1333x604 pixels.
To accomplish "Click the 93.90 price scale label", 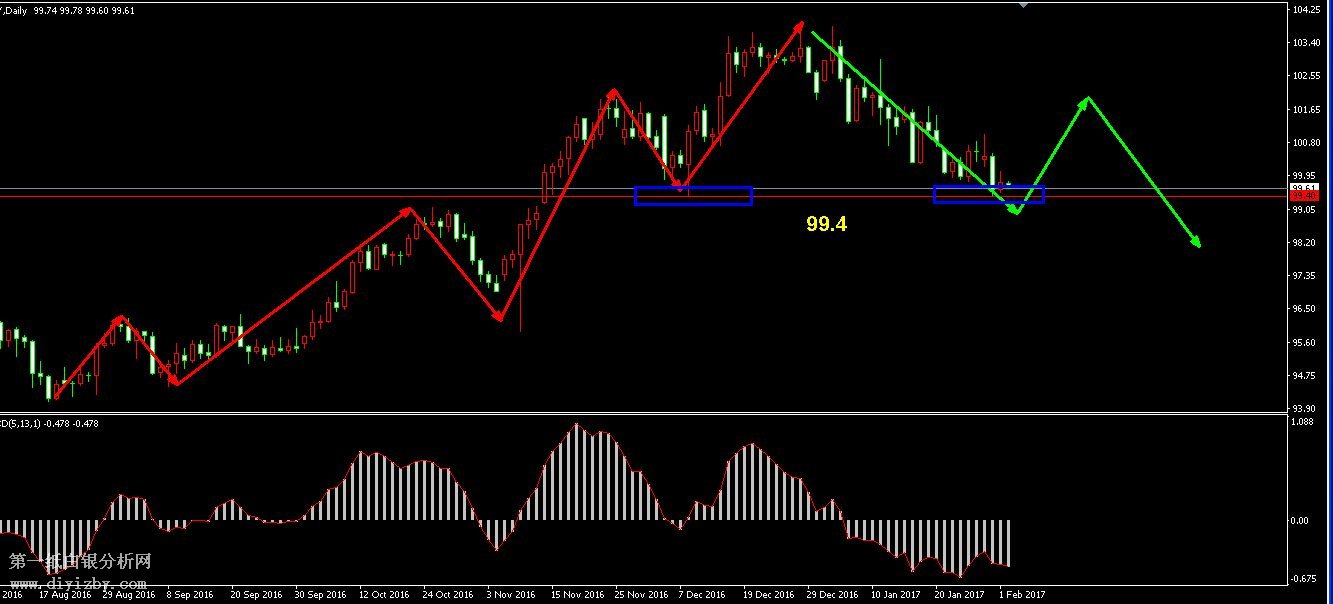I will coord(1306,408).
